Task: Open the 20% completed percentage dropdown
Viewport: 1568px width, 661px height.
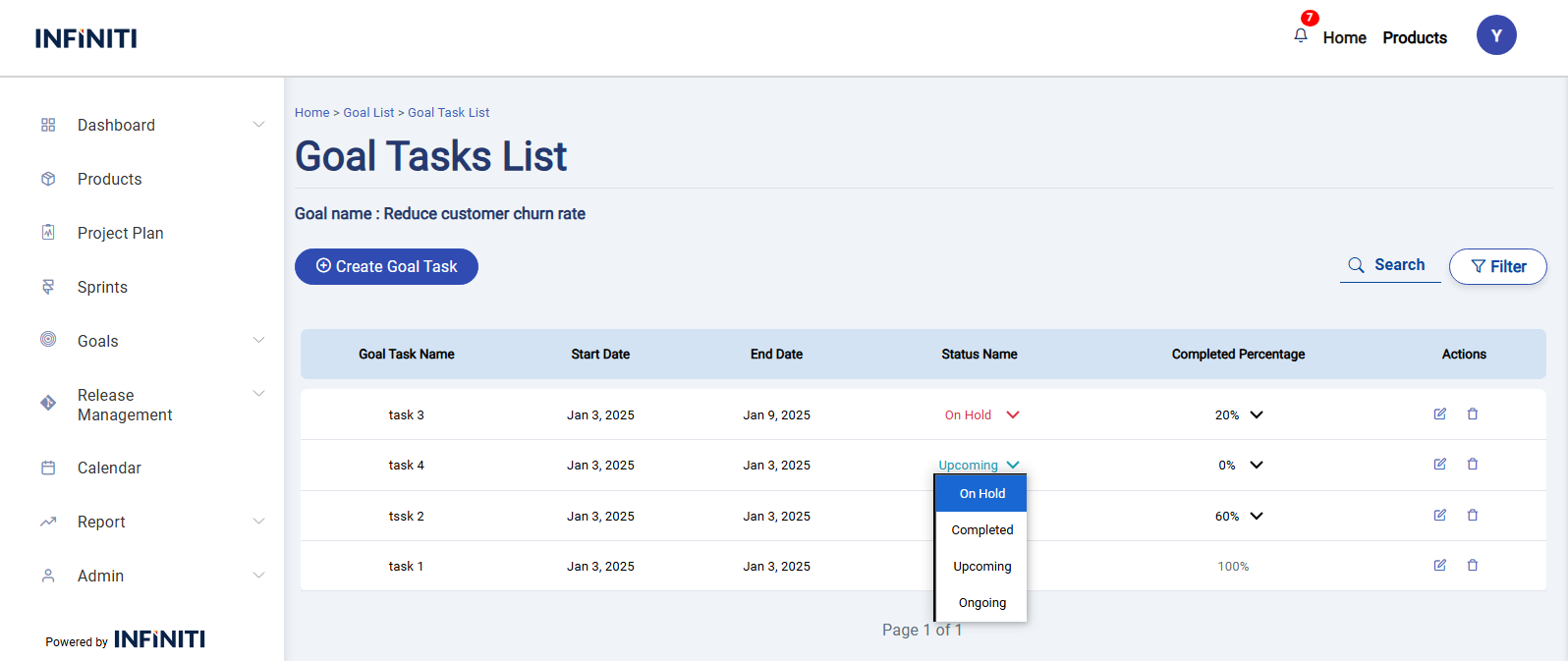Action: pos(1256,415)
